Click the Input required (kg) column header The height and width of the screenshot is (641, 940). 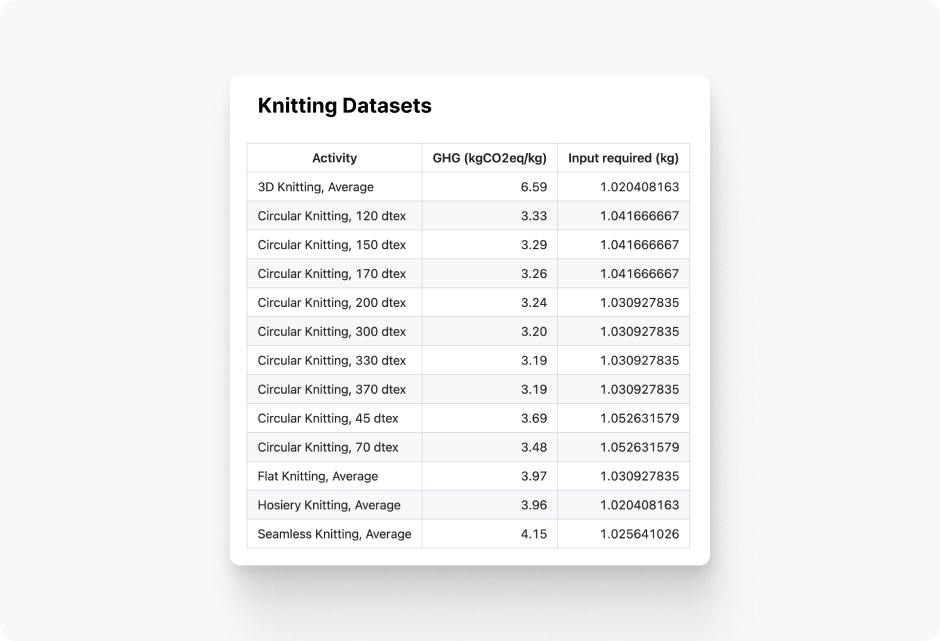[623, 158]
